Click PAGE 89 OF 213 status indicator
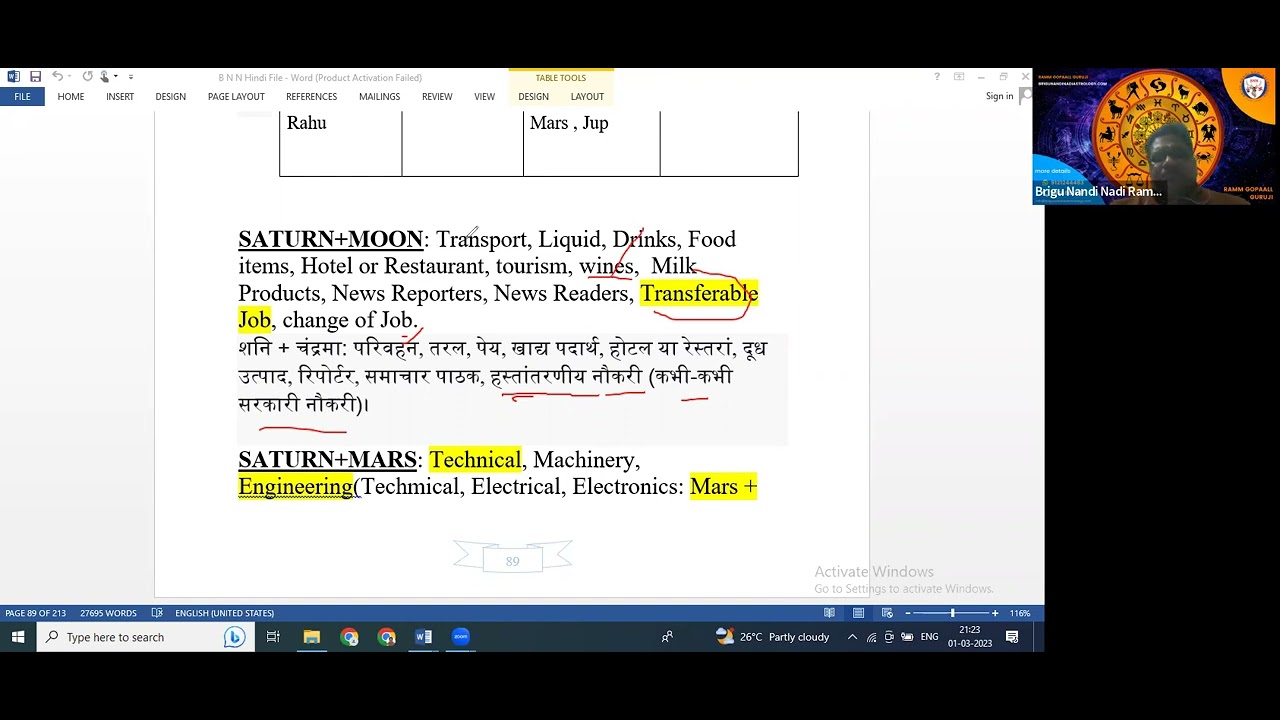Image resolution: width=1280 pixels, height=720 pixels. [35, 613]
